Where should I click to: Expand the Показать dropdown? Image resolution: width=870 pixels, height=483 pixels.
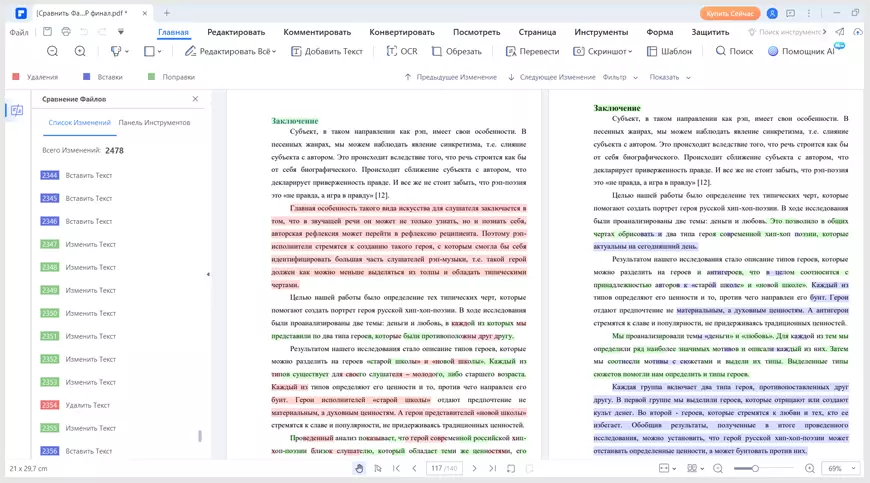(670, 77)
